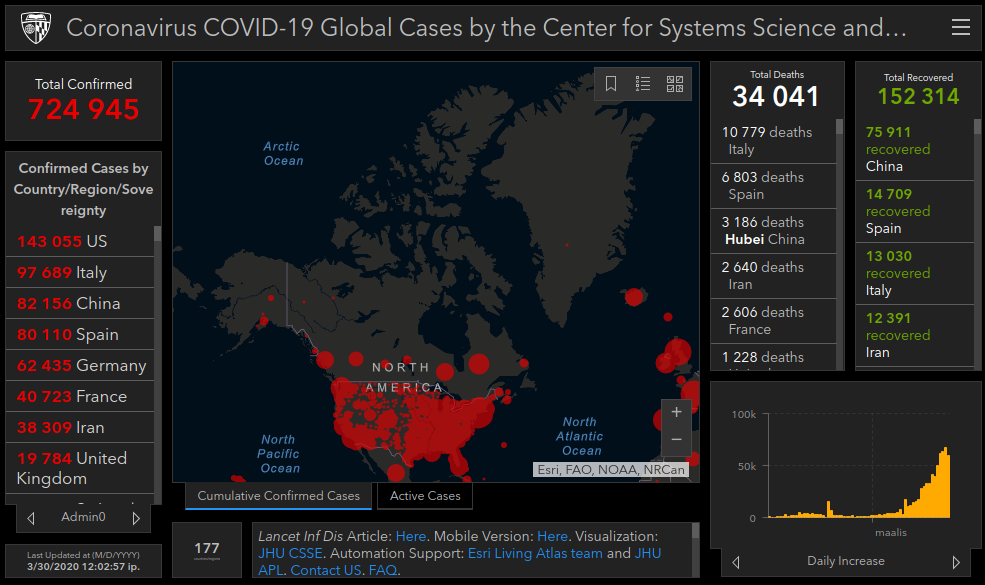Open the map bookmarks icon
The height and width of the screenshot is (585, 985).
611,84
